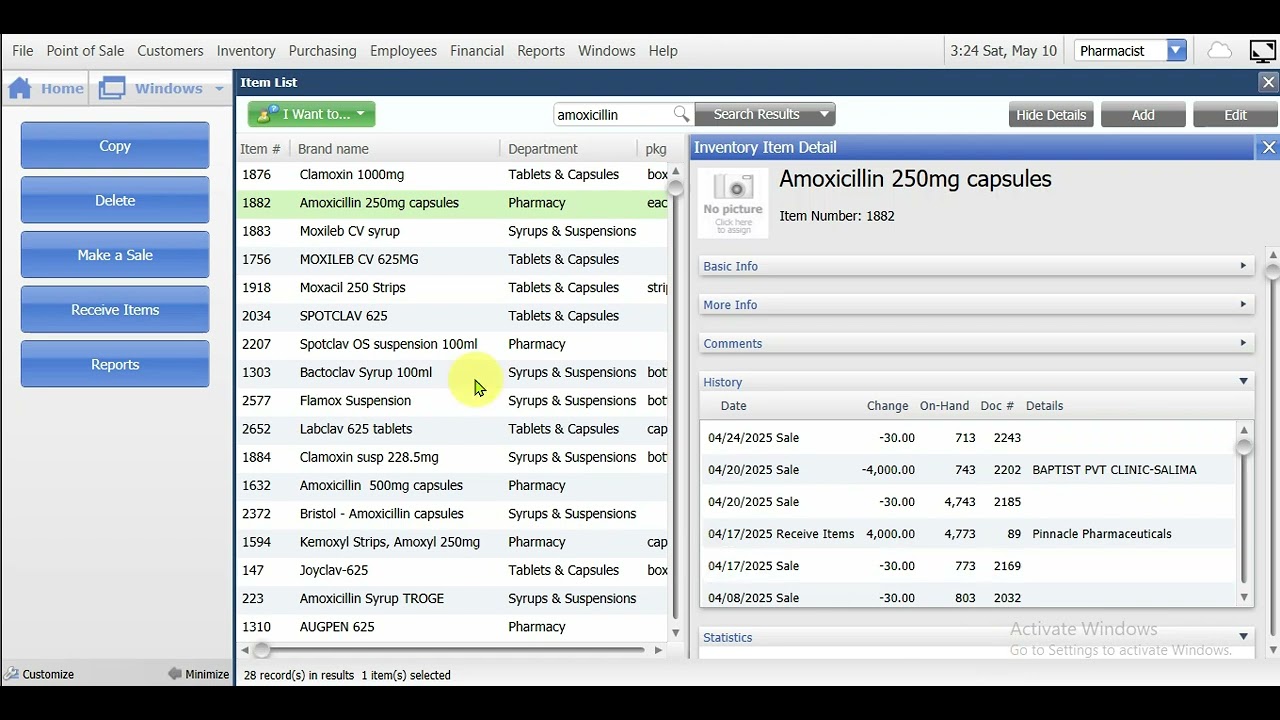1280x720 pixels.
Task: Select the Clamoxin 1000mg row
Action: point(453,174)
